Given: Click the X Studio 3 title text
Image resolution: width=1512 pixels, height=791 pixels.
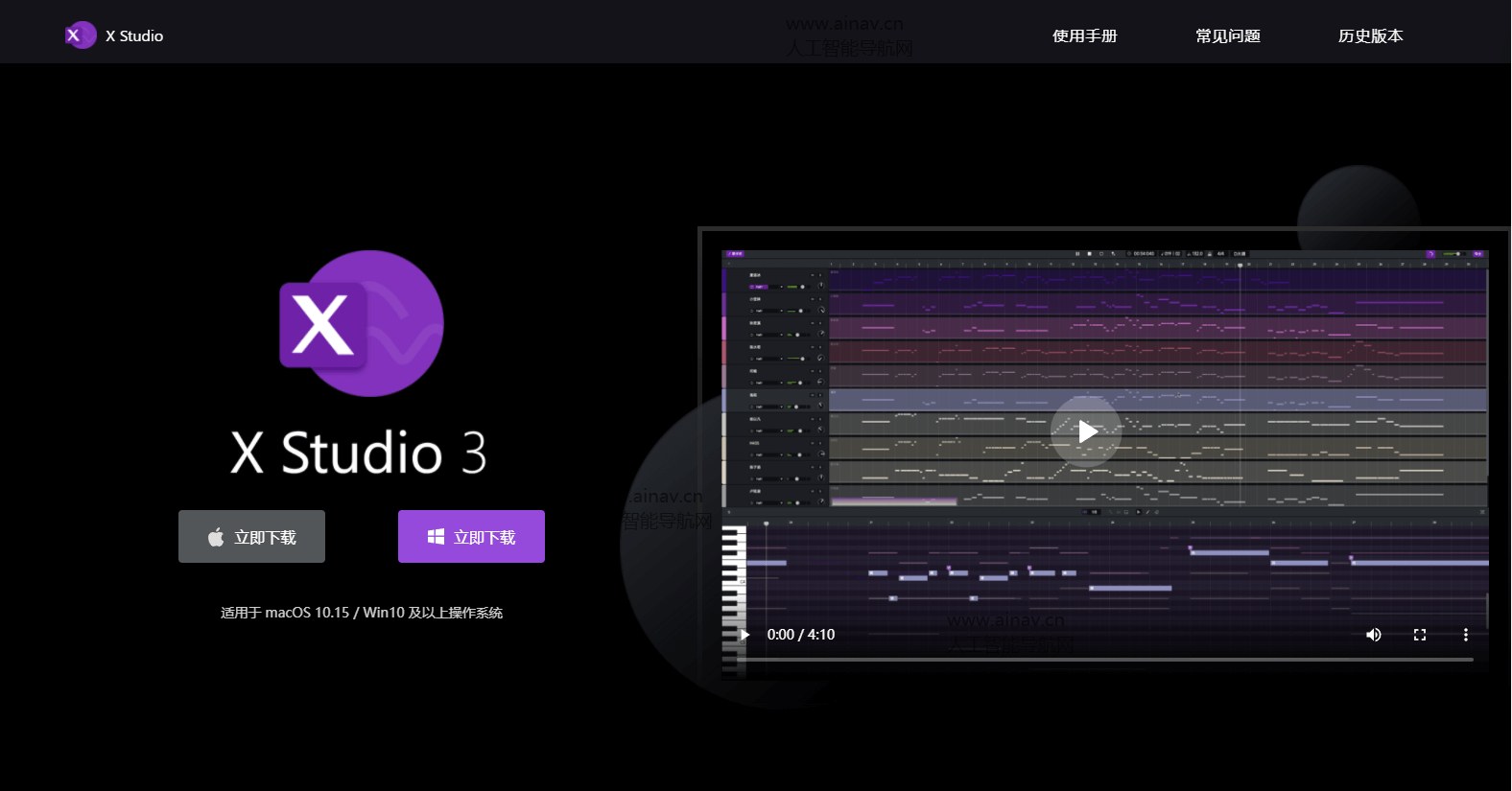Looking at the screenshot, I should tap(359, 453).
